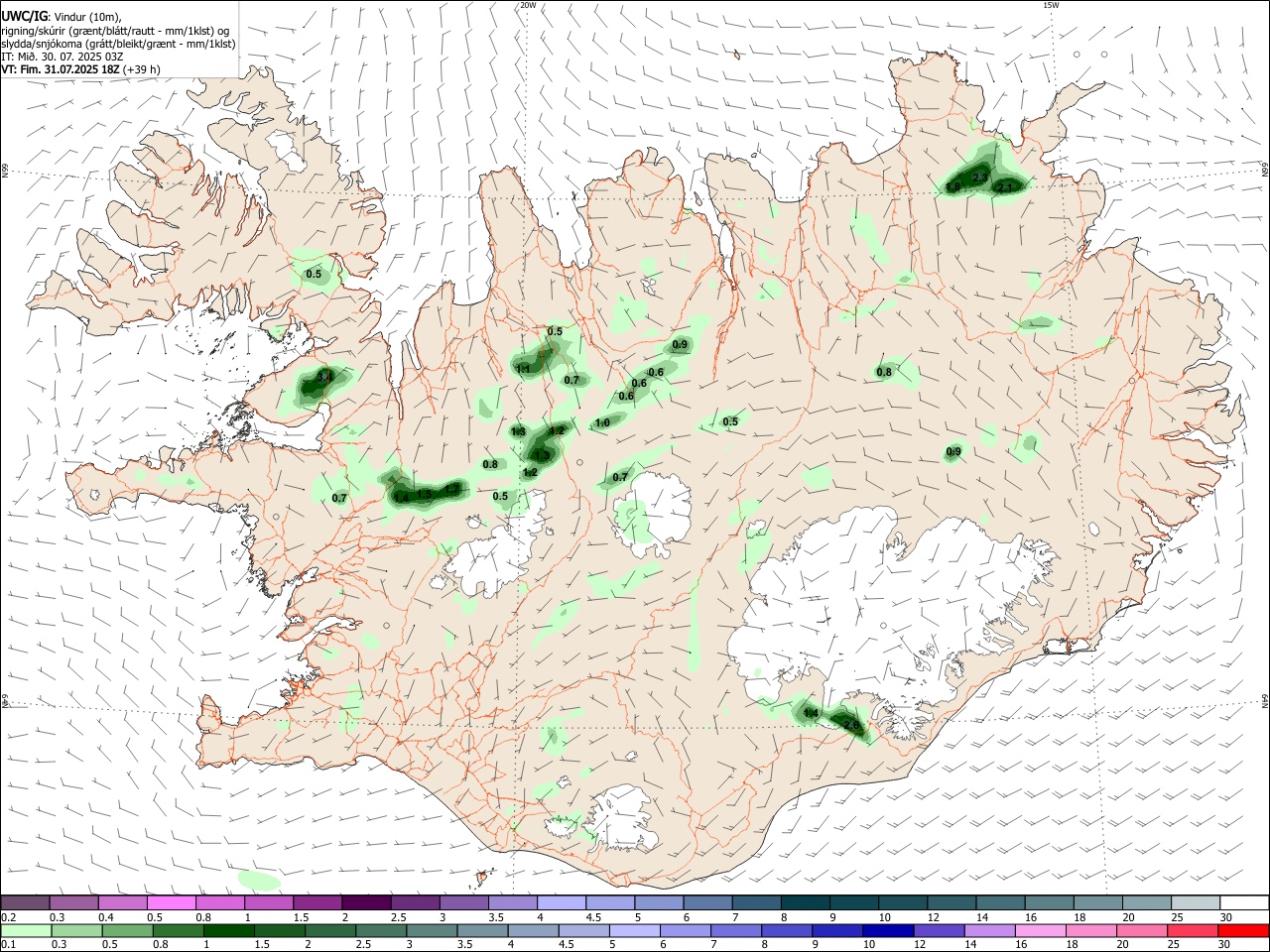The height and width of the screenshot is (952, 1270).
Task: Click the light periwinkle 4 swatch in upper legend
Action: (560, 902)
